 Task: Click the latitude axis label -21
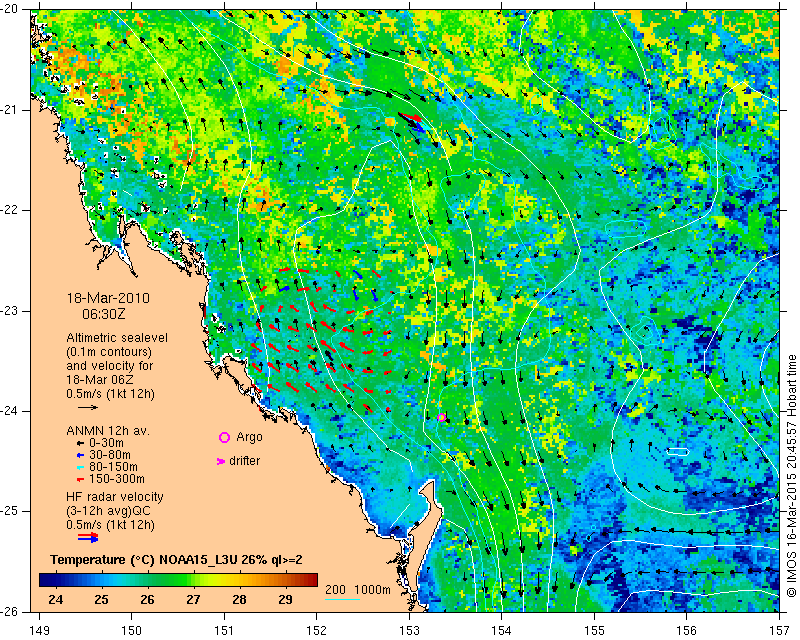pyautogui.click(x=10, y=110)
